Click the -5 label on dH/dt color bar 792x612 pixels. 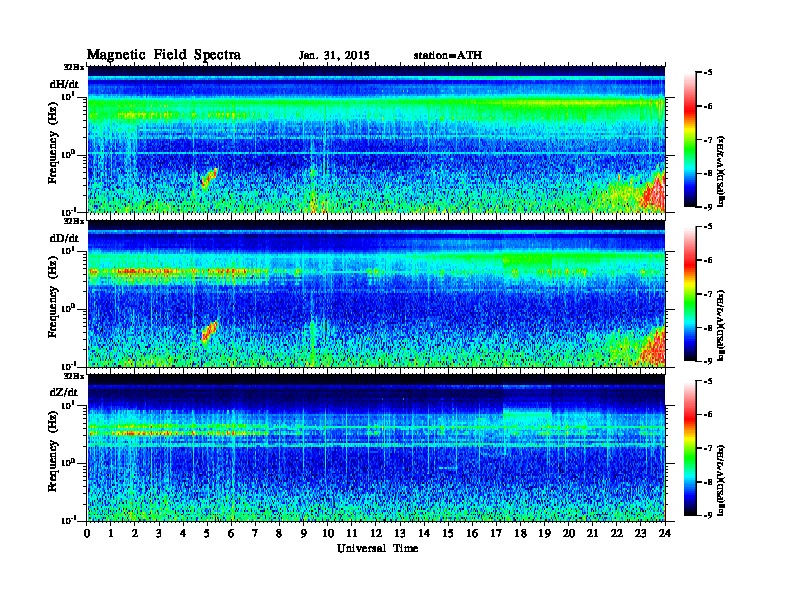[708, 73]
